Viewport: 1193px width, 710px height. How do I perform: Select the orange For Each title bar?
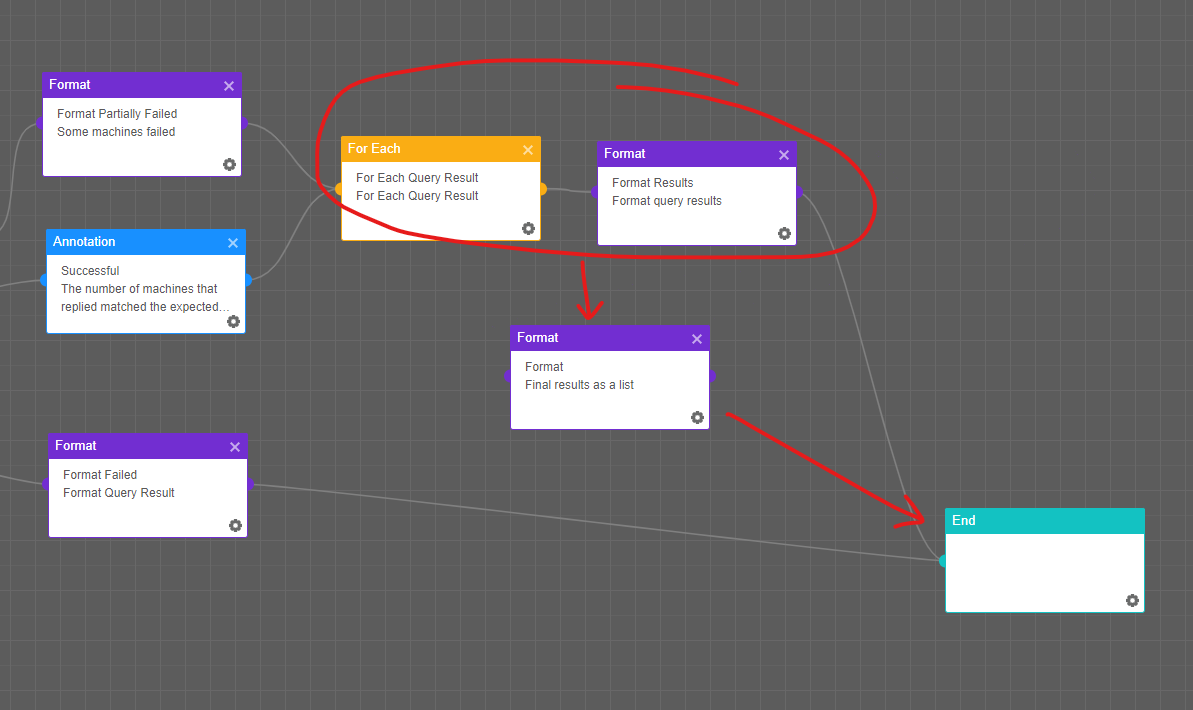coord(430,149)
